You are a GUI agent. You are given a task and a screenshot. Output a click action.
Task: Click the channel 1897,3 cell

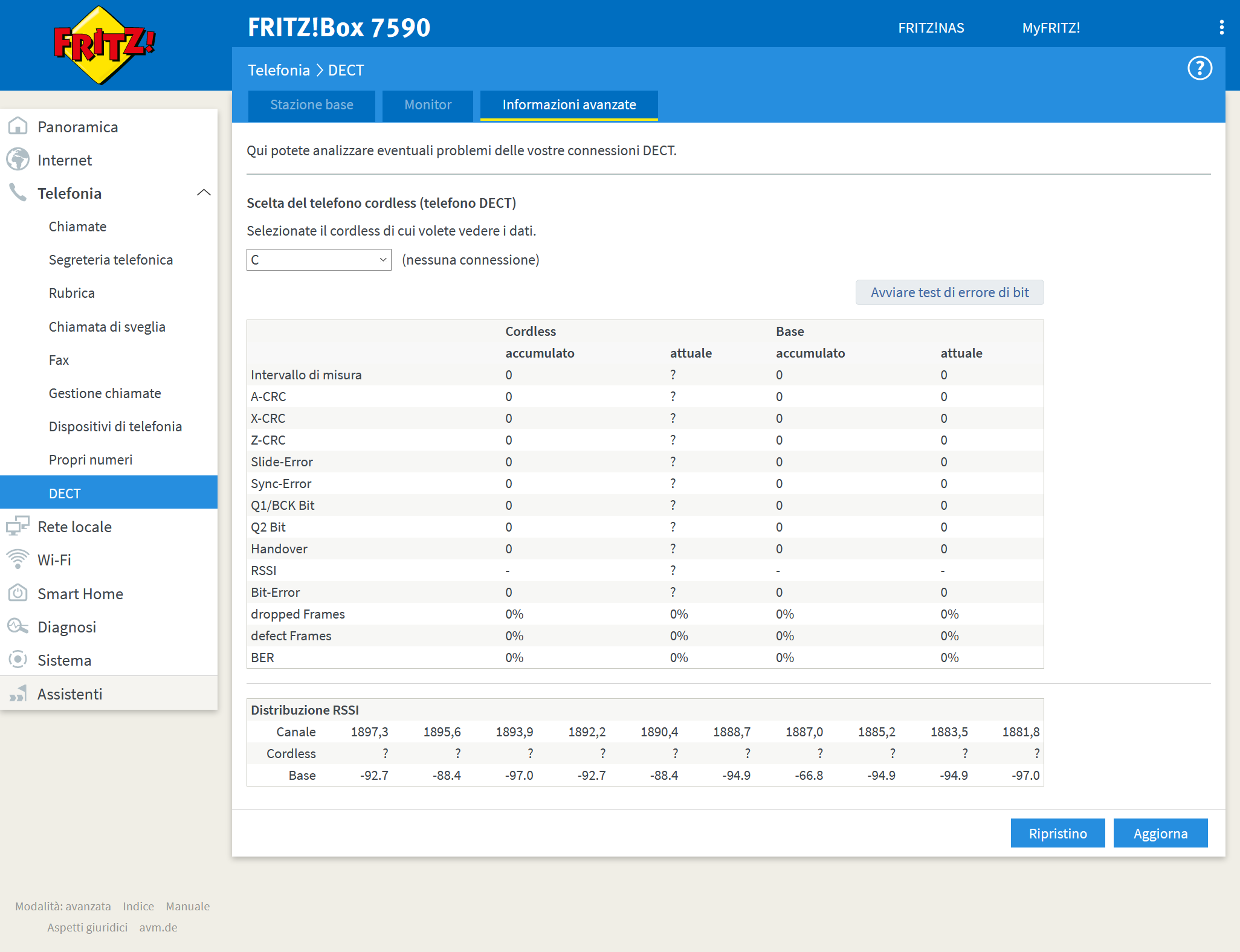pos(369,732)
